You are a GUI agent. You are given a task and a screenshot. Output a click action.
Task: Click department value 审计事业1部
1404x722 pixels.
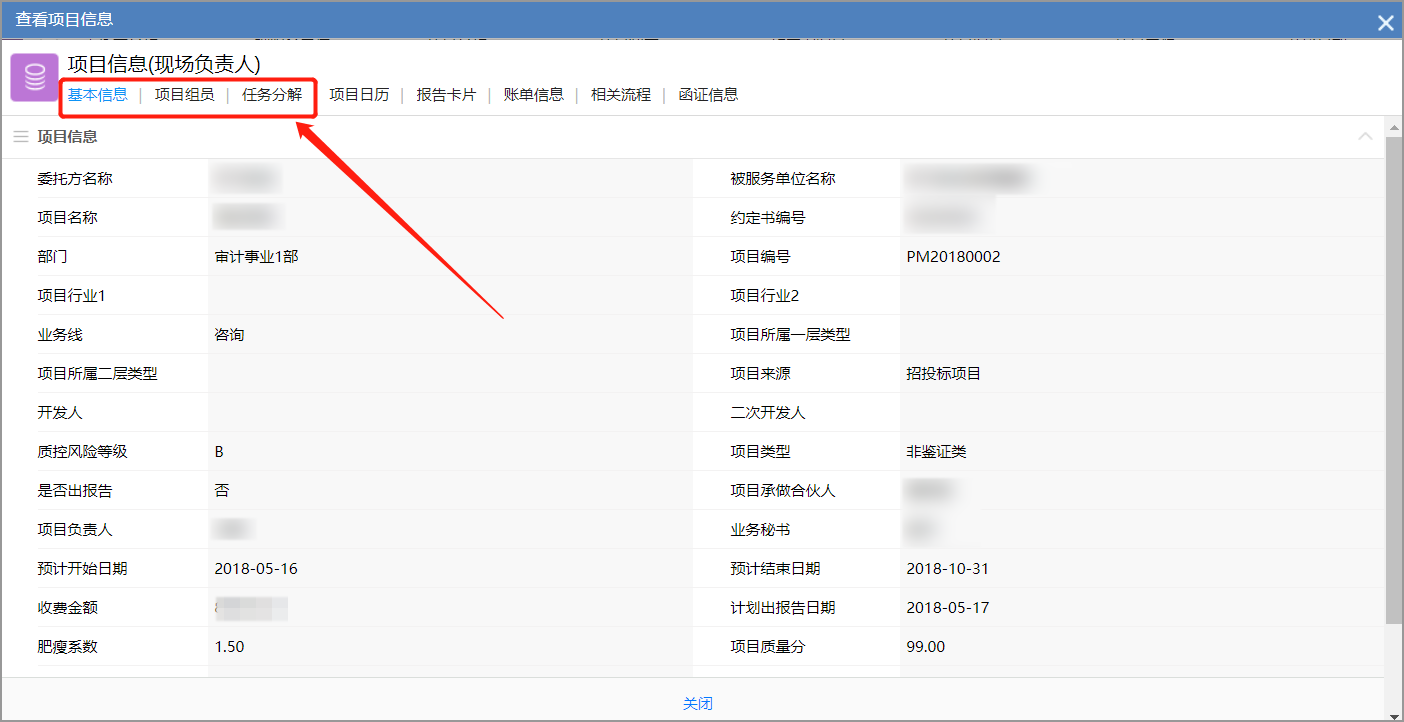click(256, 257)
